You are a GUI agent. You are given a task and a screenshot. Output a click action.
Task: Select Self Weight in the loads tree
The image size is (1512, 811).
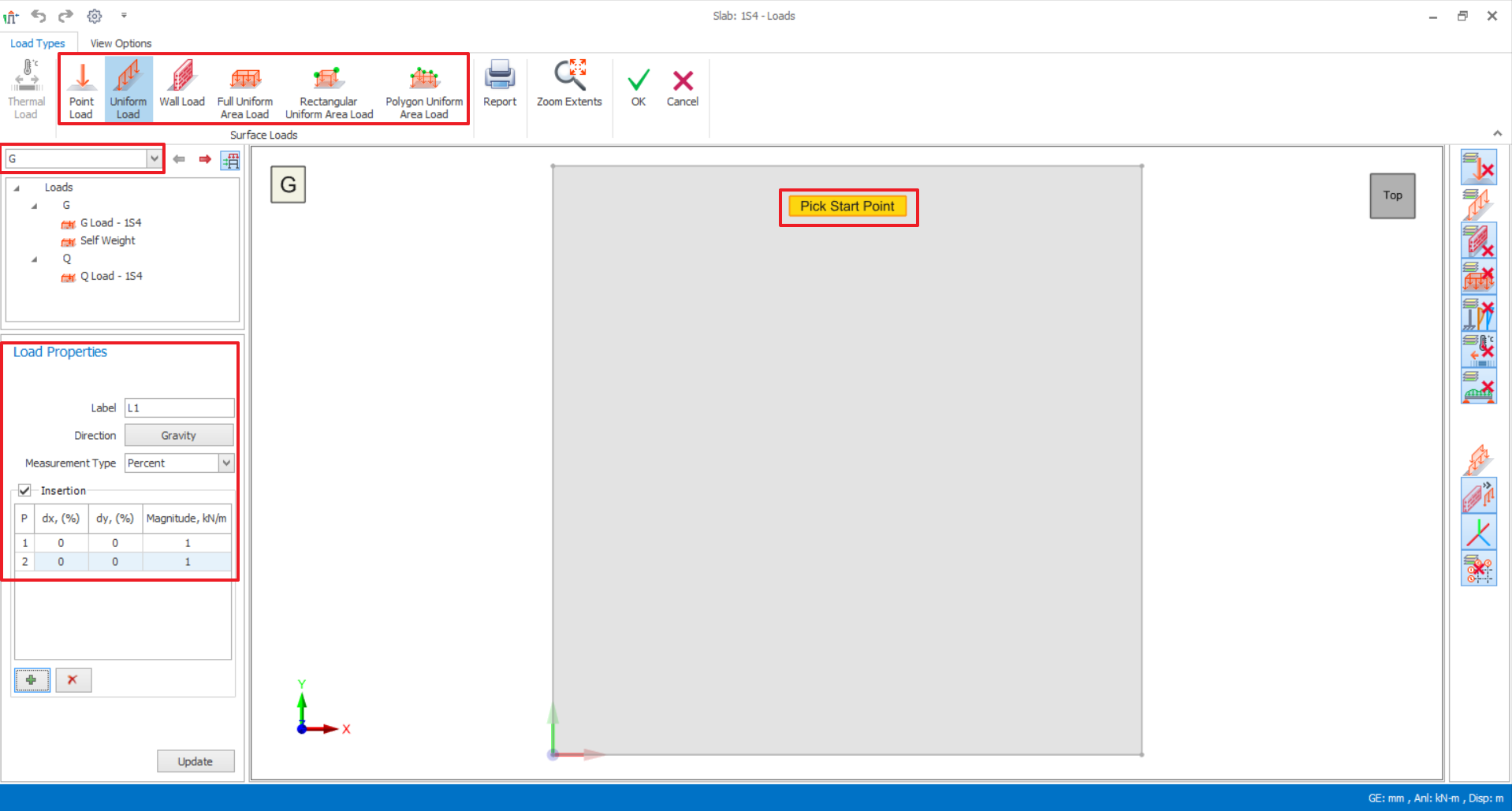(x=107, y=240)
